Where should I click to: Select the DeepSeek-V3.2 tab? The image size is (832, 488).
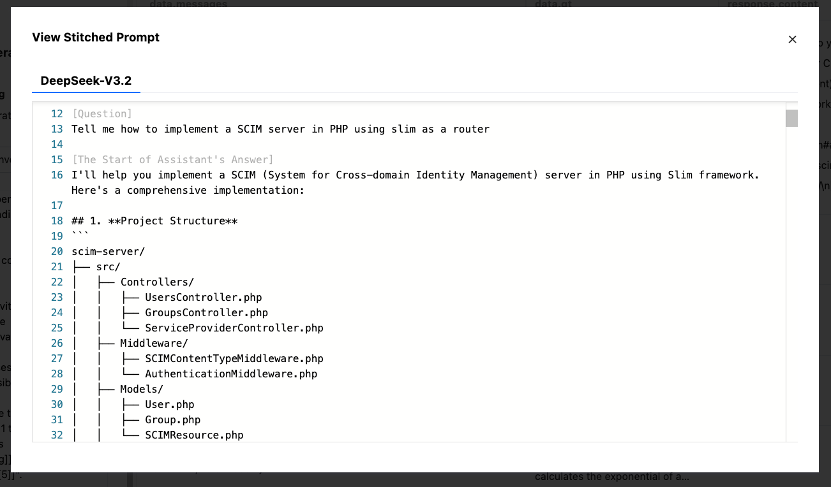[x=86, y=80]
